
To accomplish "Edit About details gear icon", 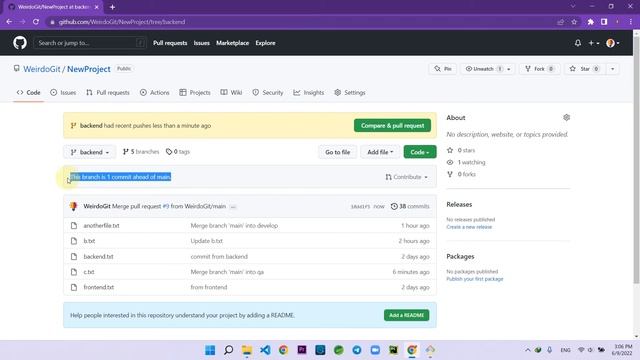I will (x=567, y=118).
